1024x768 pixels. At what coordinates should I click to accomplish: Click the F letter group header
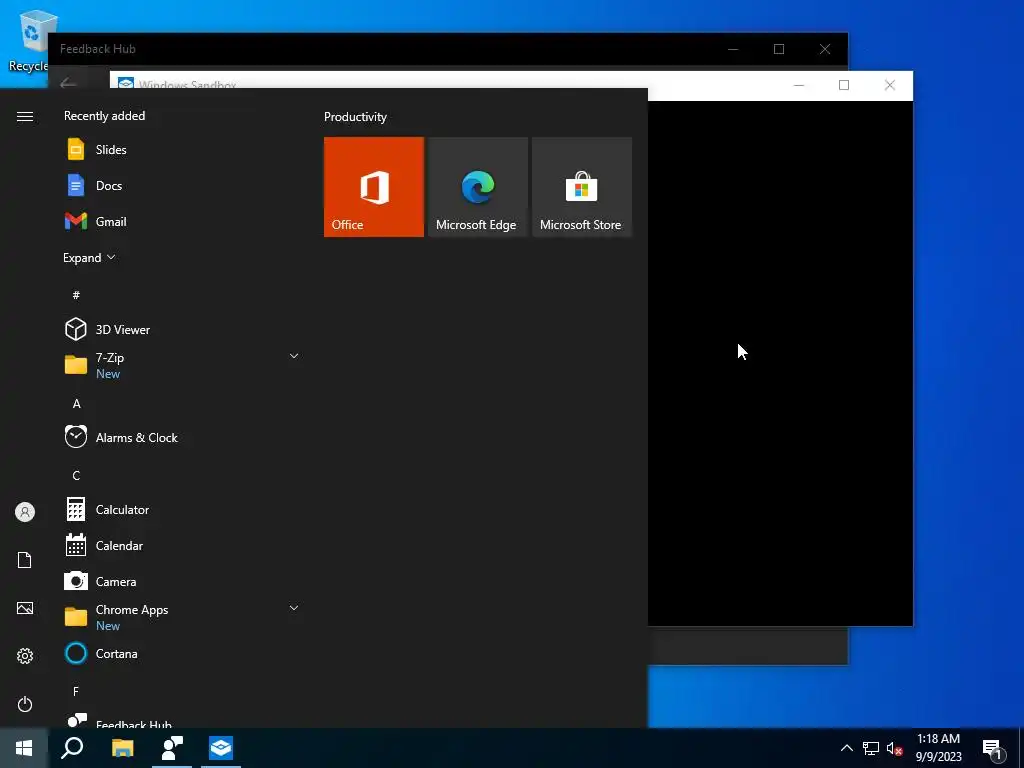tap(76, 691)
